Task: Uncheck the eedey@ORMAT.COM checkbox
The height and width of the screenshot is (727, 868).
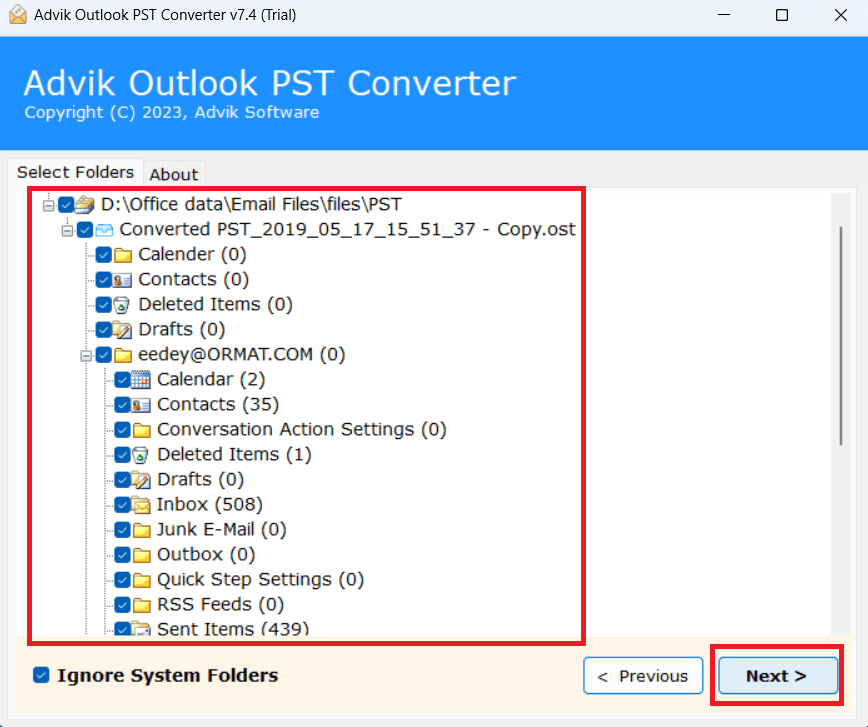Action: coord(104,355)
